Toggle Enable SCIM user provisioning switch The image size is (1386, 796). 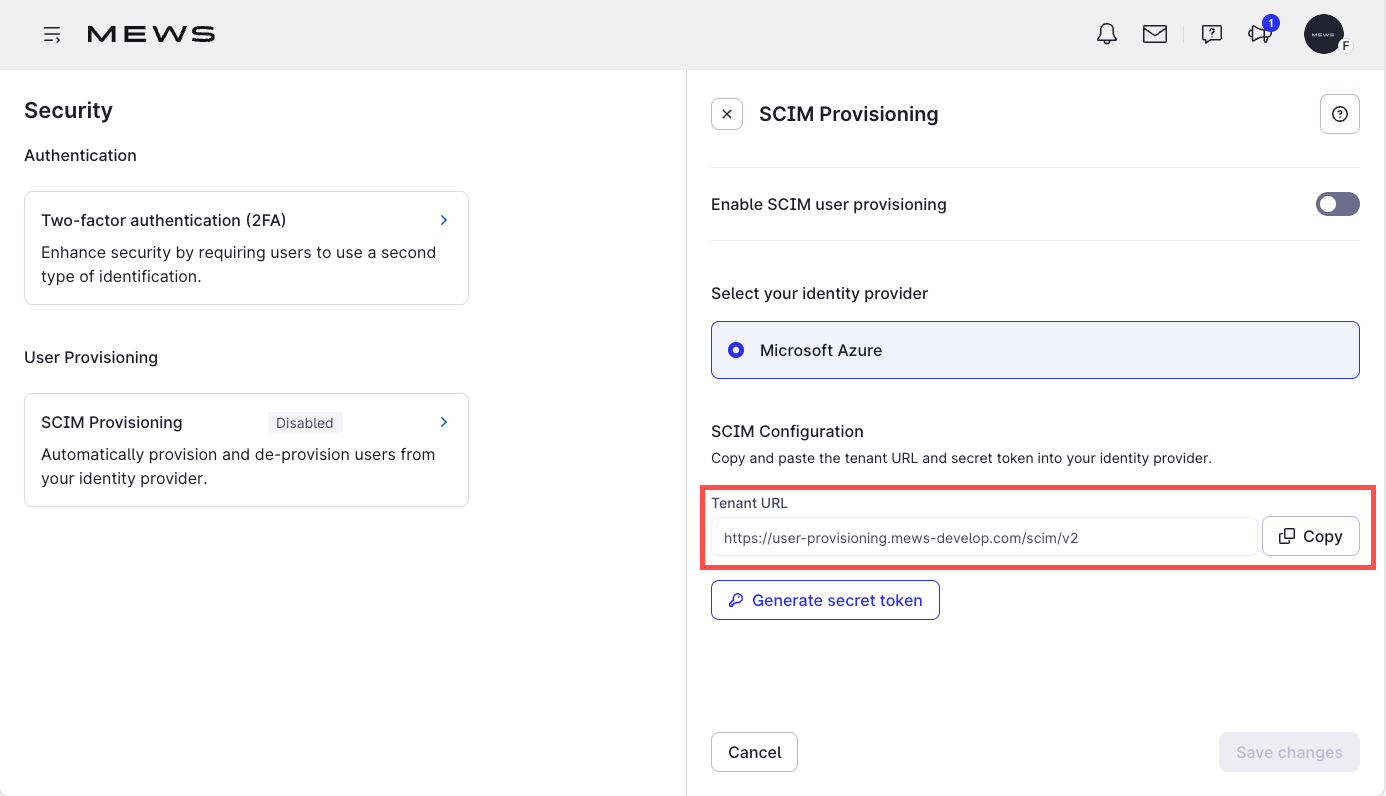tap(1337, 204)
